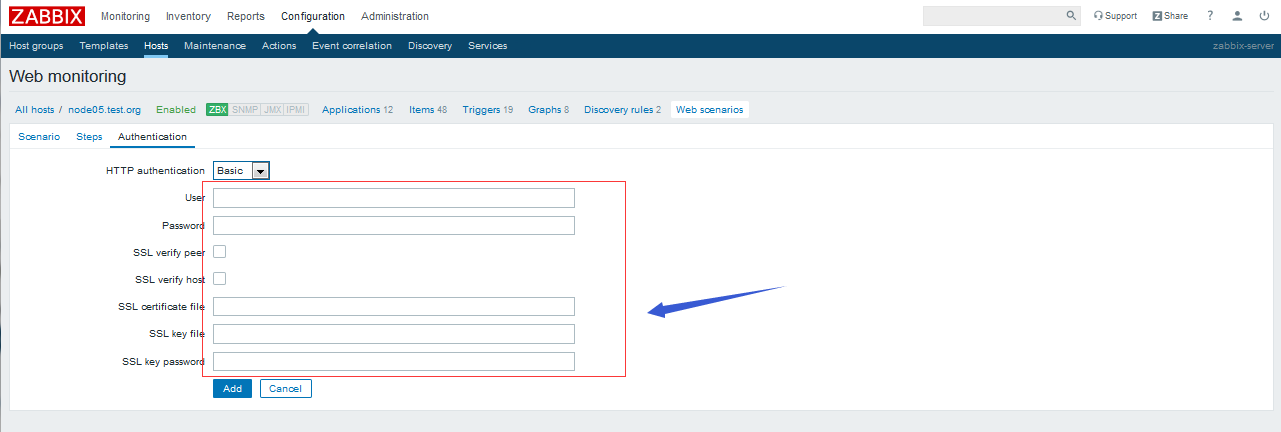Switch to the Scenario tab
The width and height of the screenshot is (1281, 432).
pyautogui.click(x=39, y=136)
